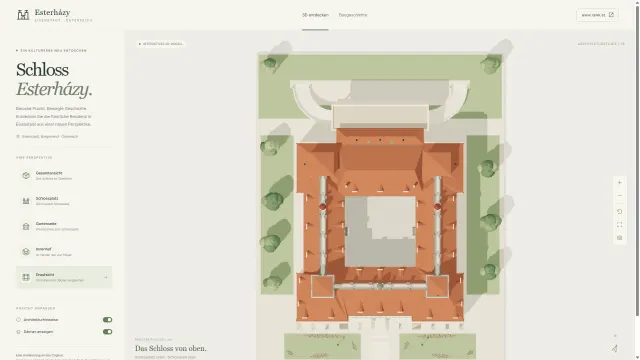Image resolution: width=640 pixels, height=360 pixels.
Task: Click the 'Das Schloss von oben.' caption
Action: click(x=171, y=348)
